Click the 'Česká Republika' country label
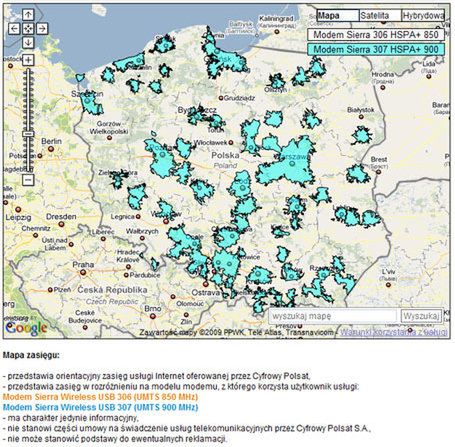 (112, 290)
